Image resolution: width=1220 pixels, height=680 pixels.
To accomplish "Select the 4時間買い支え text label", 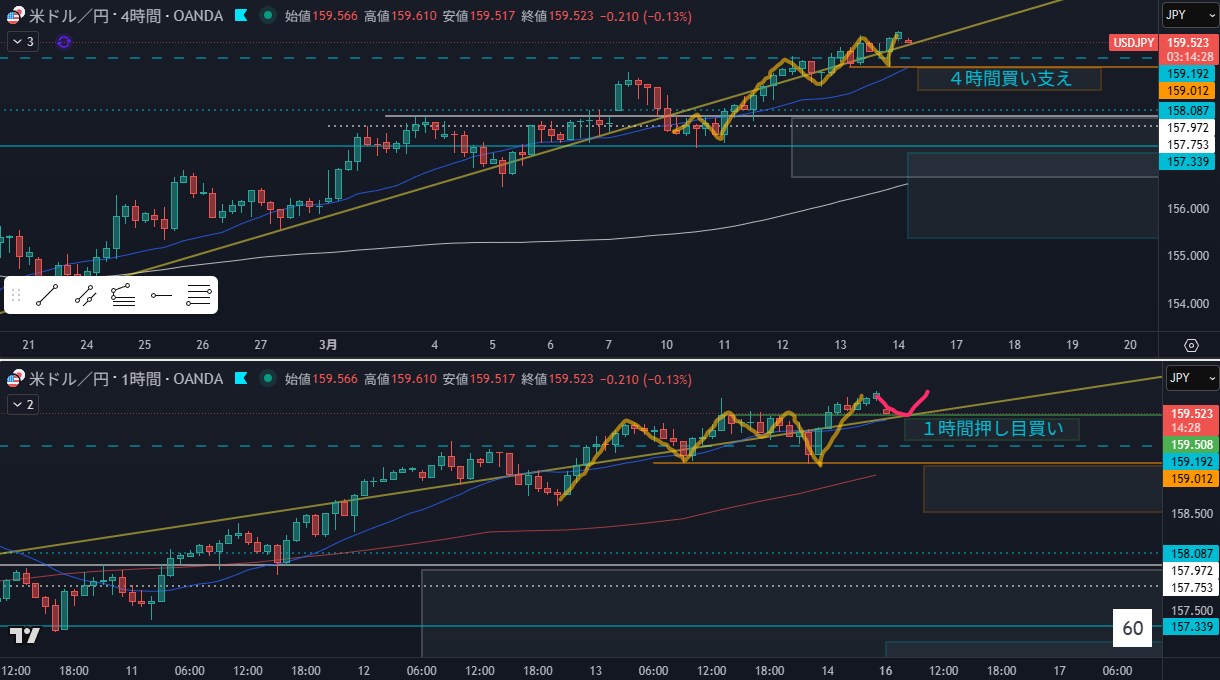I will (x=1008, y=78).
